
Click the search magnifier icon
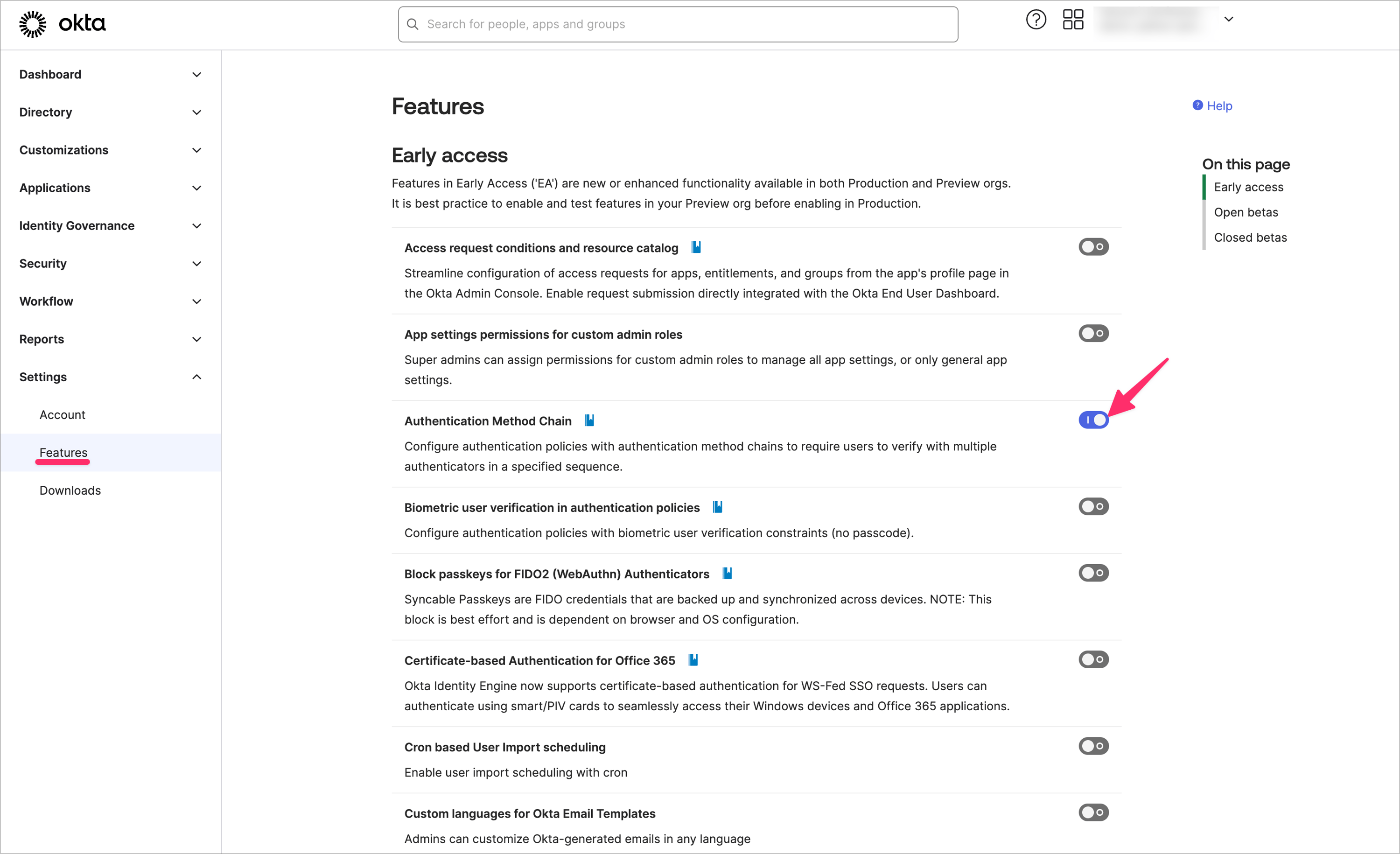(412, 24)
